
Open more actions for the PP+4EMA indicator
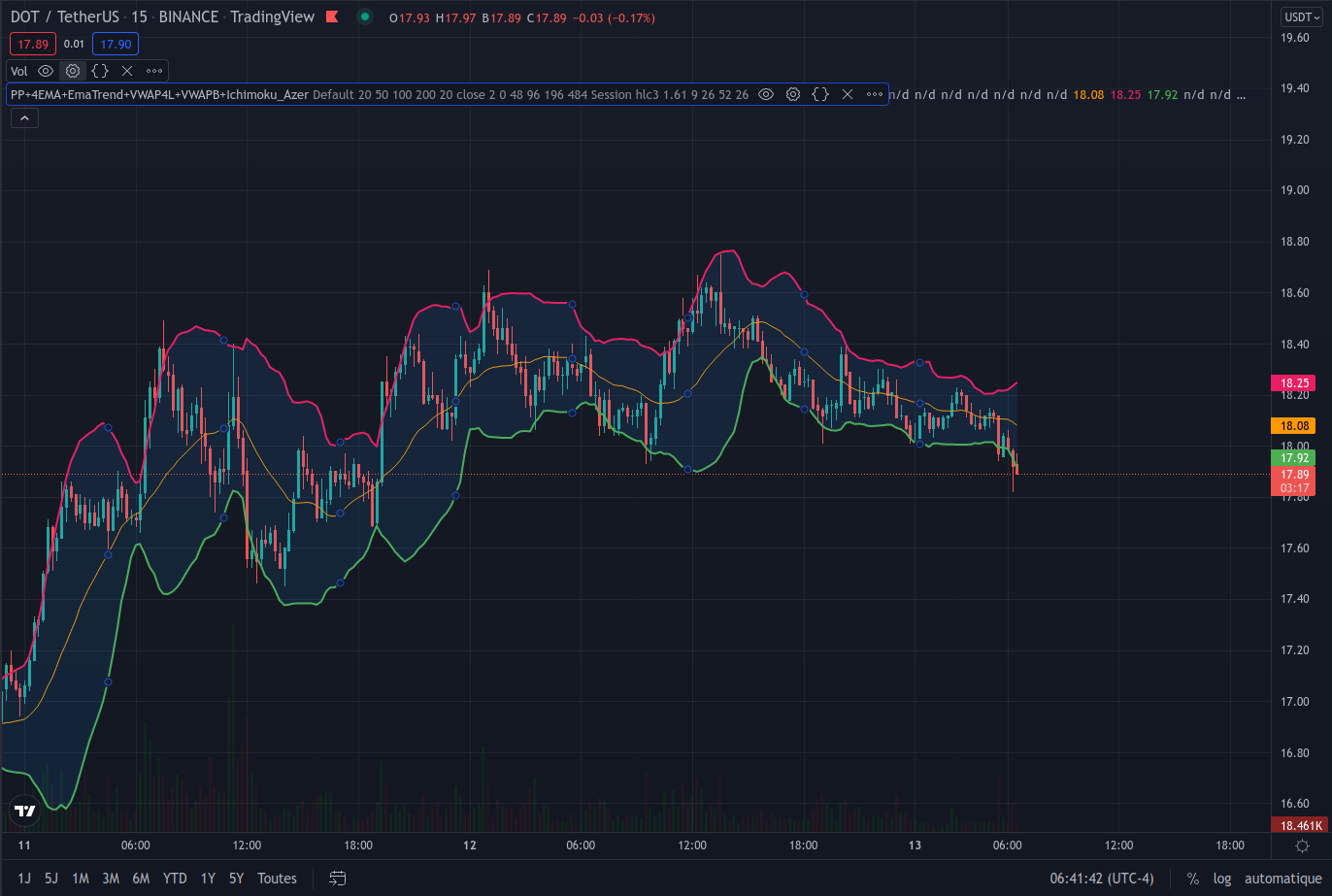point(873,94)
